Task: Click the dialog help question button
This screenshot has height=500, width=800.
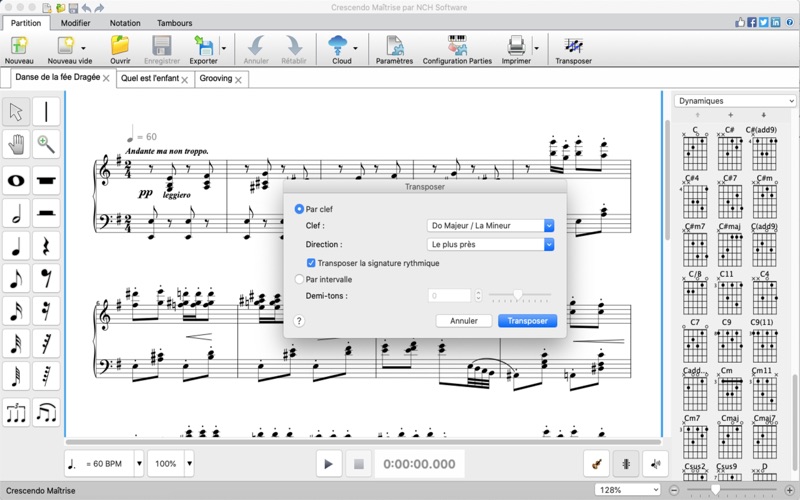Action: (299, 321)
